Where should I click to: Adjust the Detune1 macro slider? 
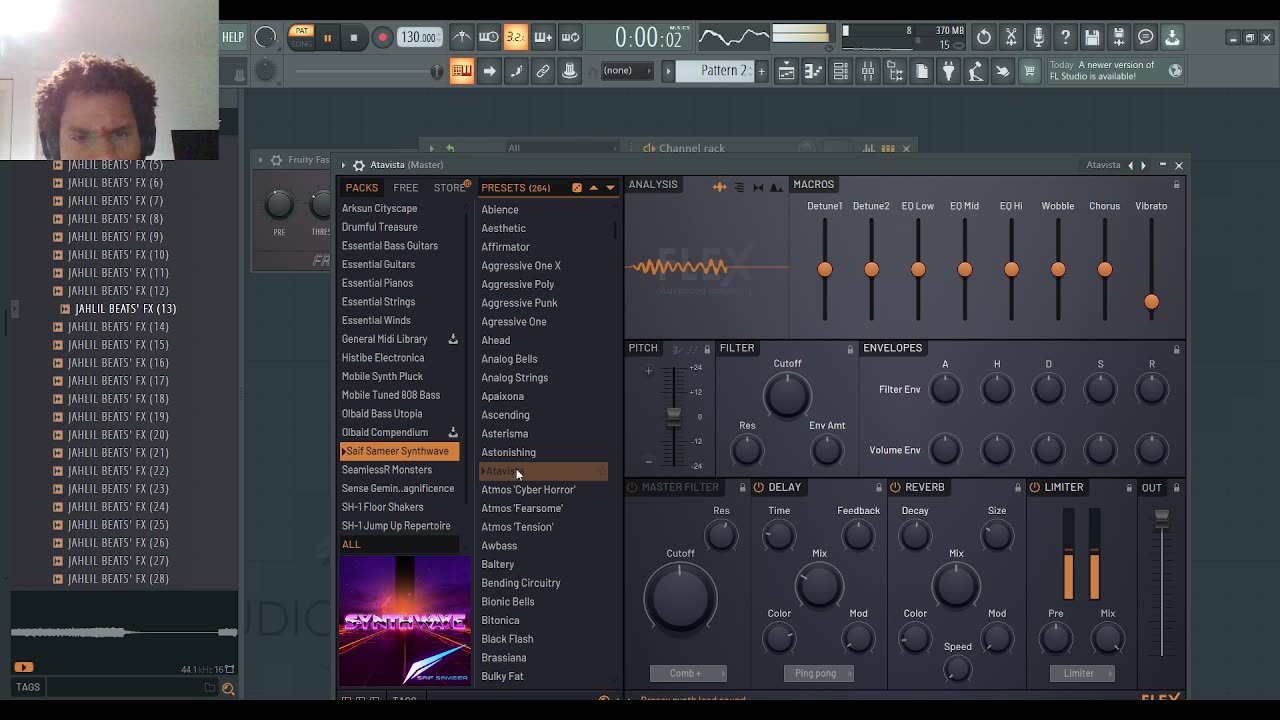pyautogui.click(x=825, y=269)
